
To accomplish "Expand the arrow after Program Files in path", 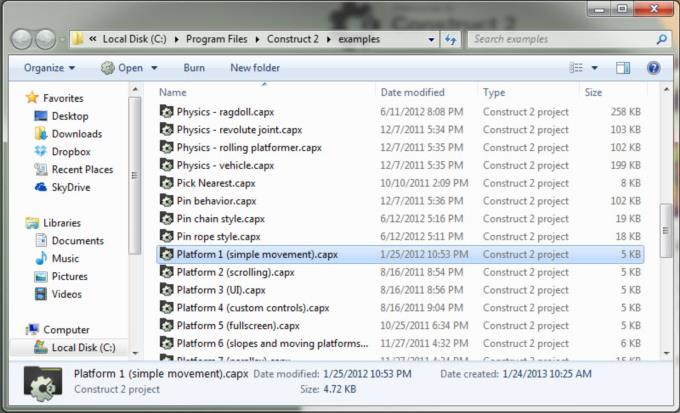I will pyautogui.click(x=257, y=39).
